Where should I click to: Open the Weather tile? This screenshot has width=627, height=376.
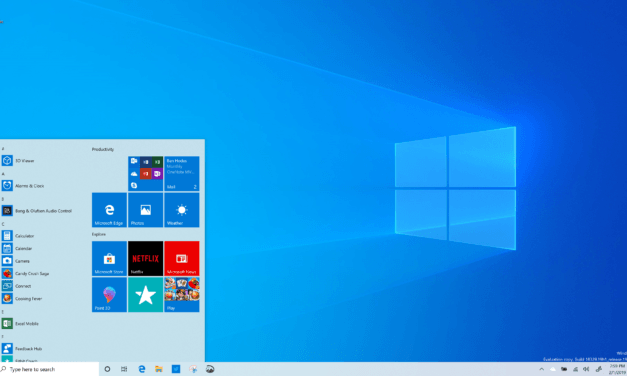pyautogui.click(x=182, y=210)
